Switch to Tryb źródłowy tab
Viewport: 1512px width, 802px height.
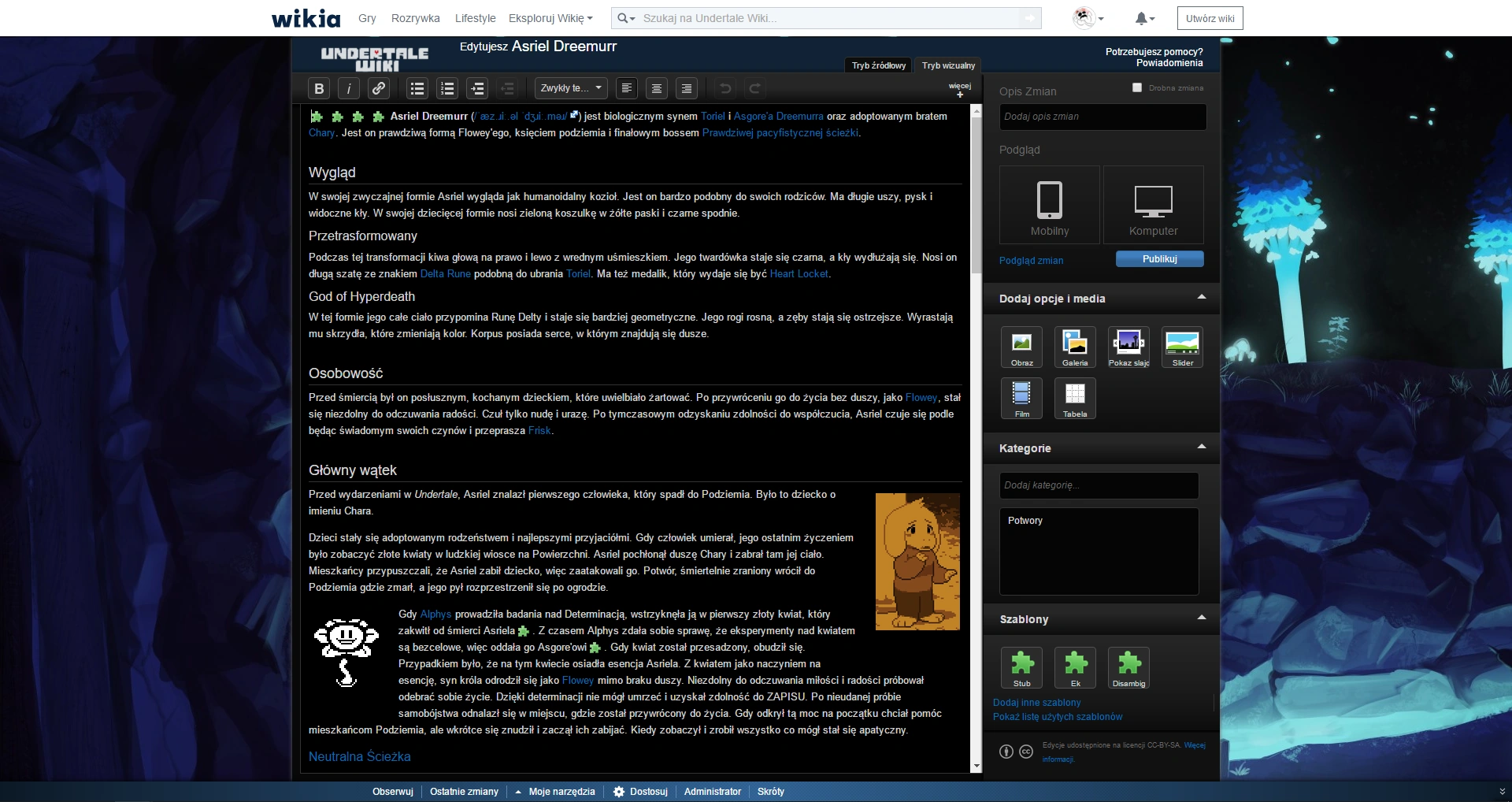879,65
